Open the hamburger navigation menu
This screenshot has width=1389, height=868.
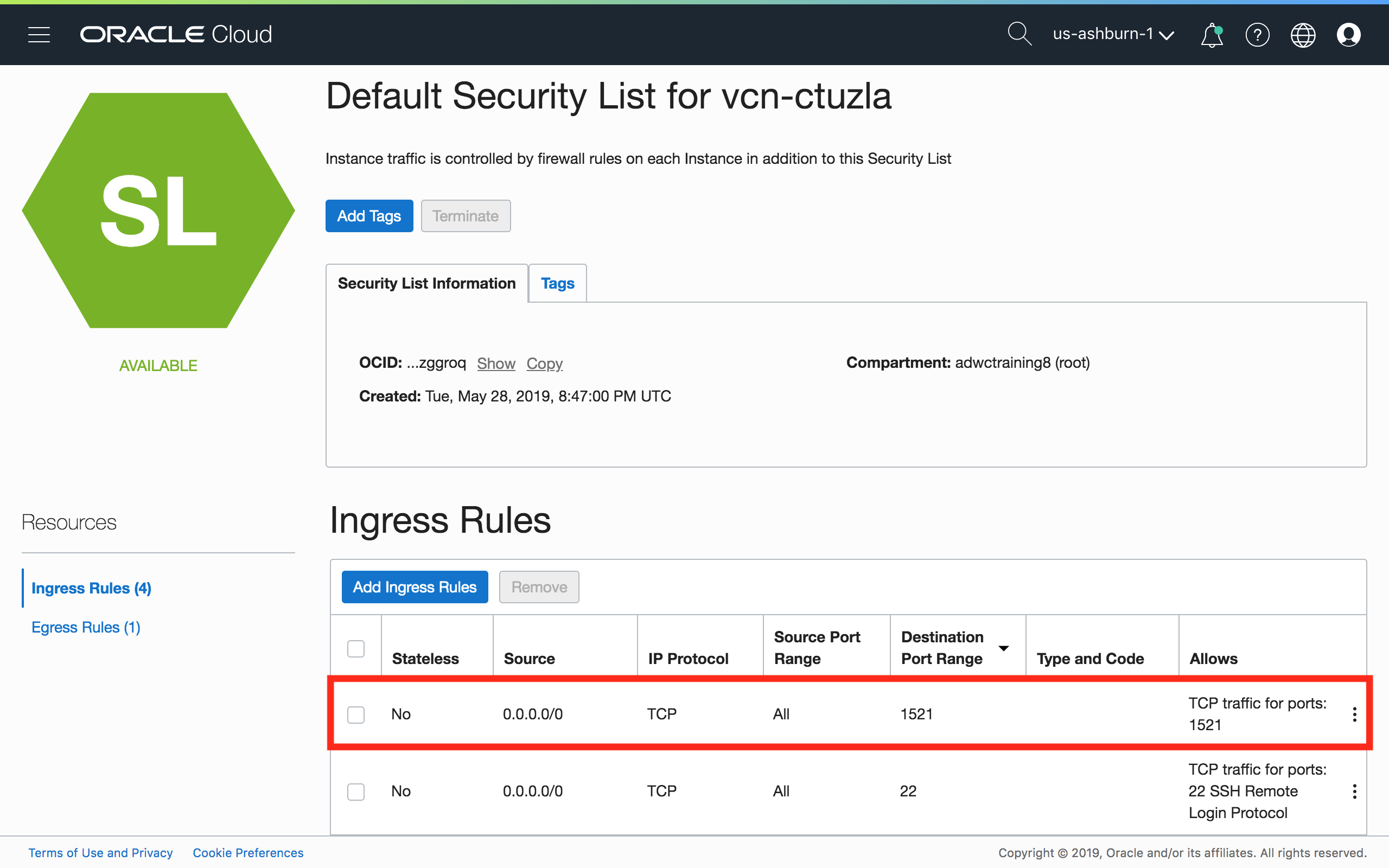coord(39,34)
